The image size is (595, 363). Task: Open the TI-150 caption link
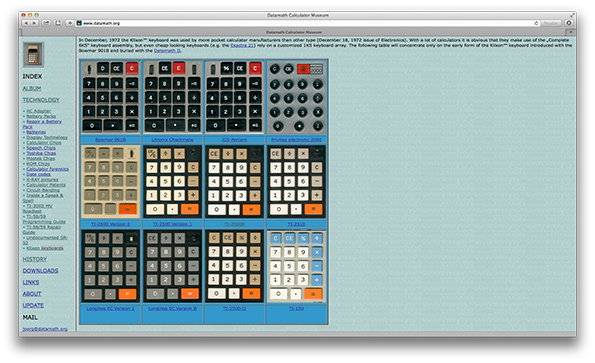coord(296,308)
